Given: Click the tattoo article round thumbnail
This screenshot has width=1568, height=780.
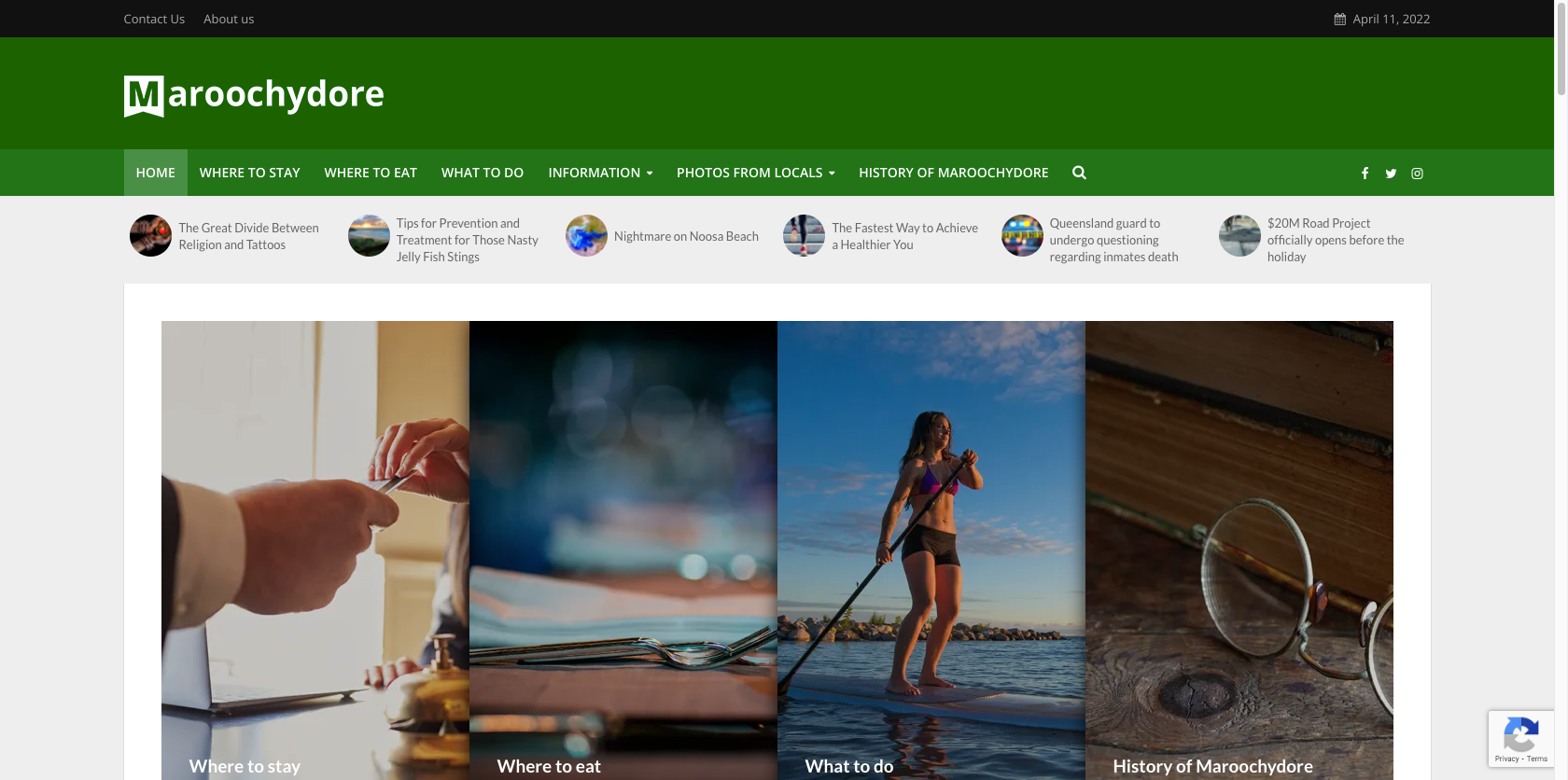Looking at the screenshot, I should [x=150, y=236].
